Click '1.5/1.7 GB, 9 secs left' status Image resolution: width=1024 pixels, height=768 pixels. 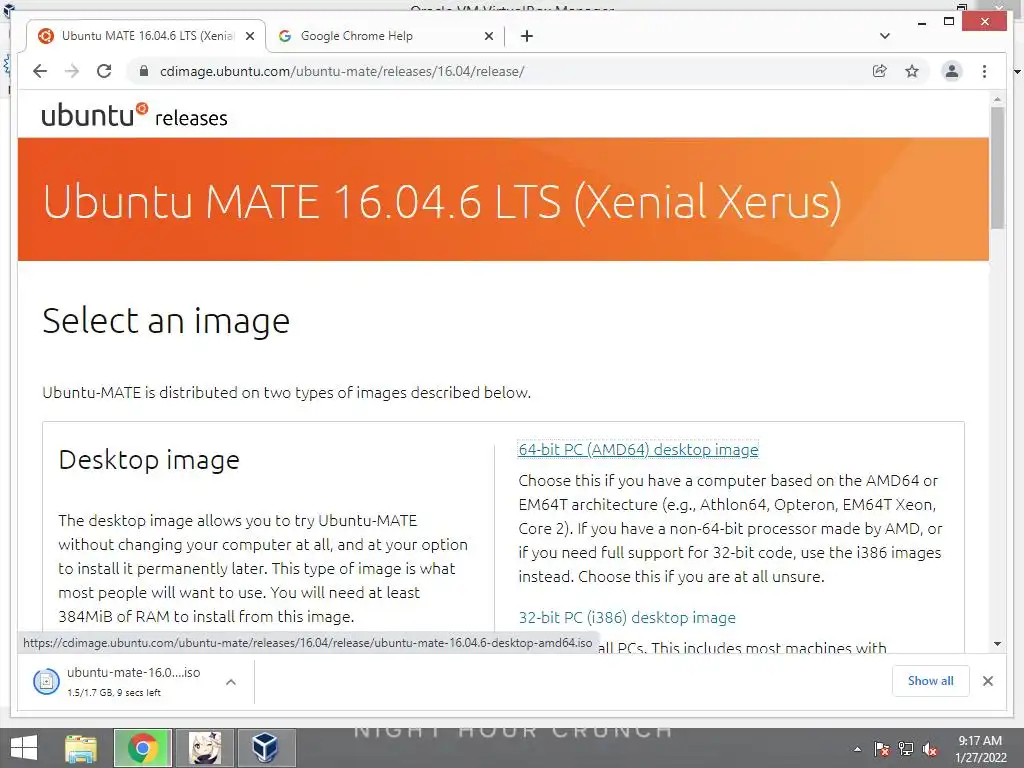click(114, 692)
